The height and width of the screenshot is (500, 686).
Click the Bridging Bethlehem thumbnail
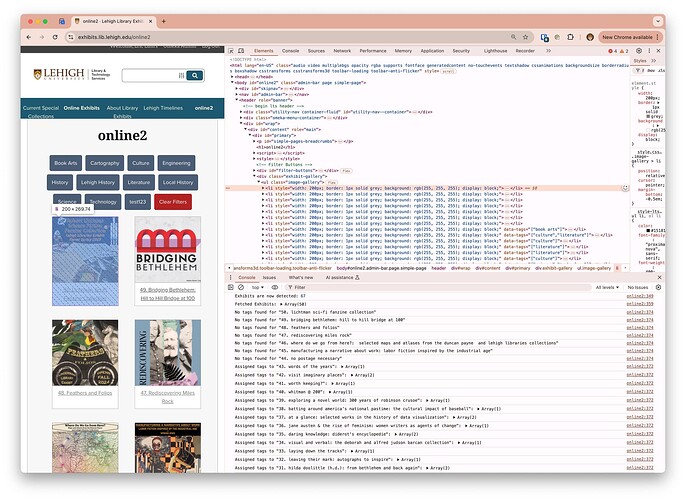click(168, 250)
